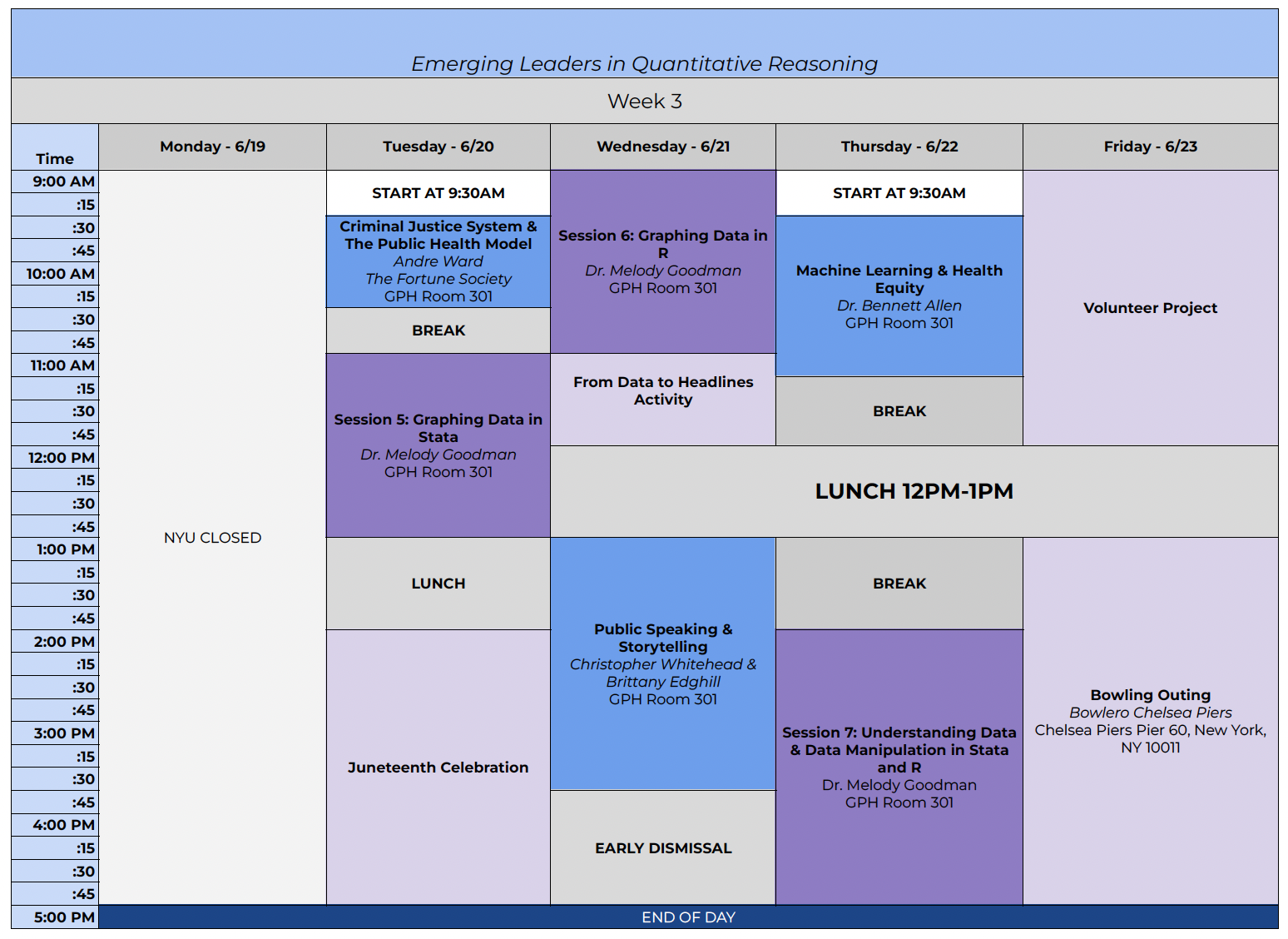Screen dimensions: 1288x939
Task: Select the Public Speaking & Storytelling block
Action: 662,663
